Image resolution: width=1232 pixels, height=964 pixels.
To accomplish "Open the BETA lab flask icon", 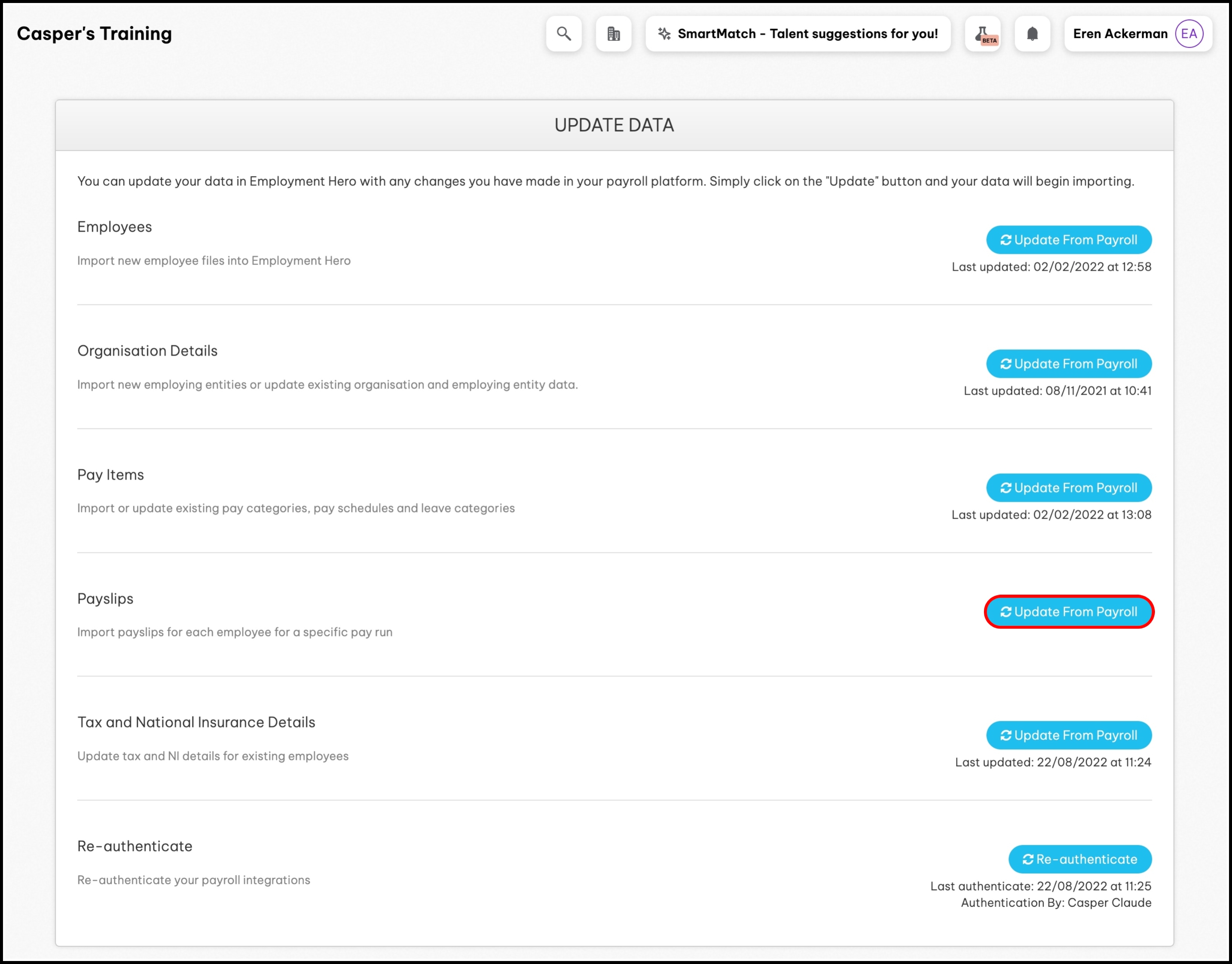I will tap(983, 34).
